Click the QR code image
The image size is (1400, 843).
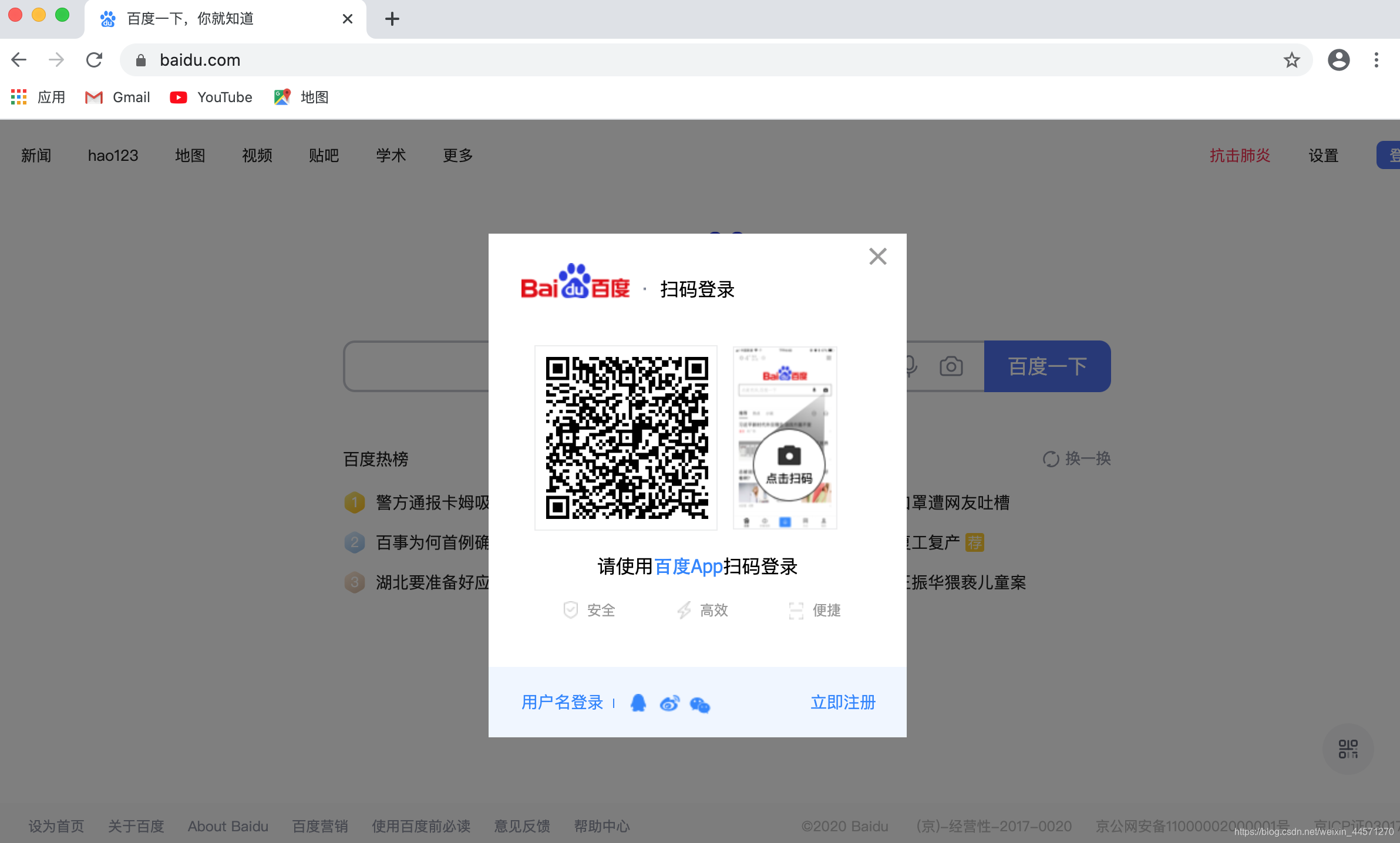(626, 438)
